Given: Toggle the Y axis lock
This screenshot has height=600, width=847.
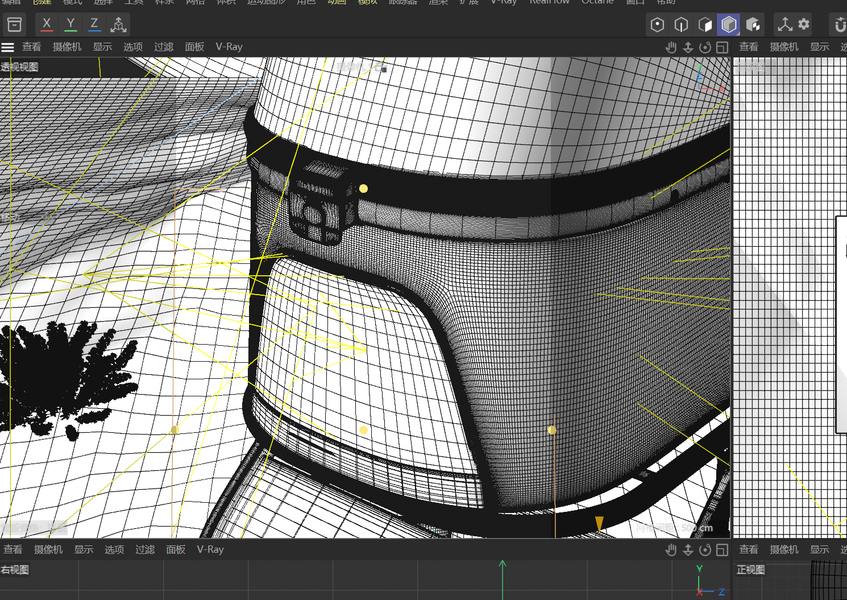Looking at the screenshot, I should (x=70, y=24).
